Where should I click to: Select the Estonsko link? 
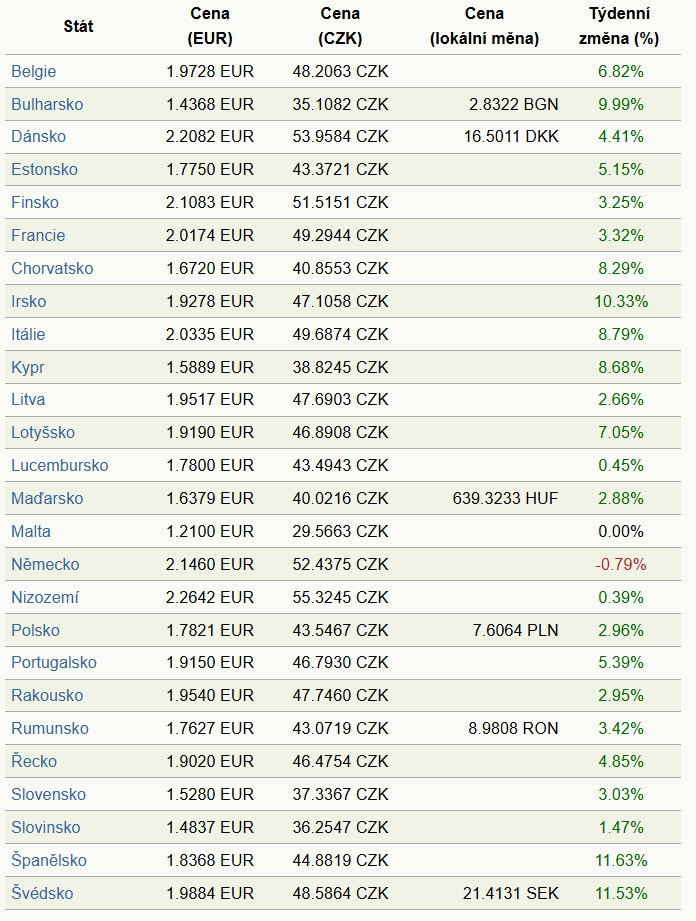pos(44,169)
